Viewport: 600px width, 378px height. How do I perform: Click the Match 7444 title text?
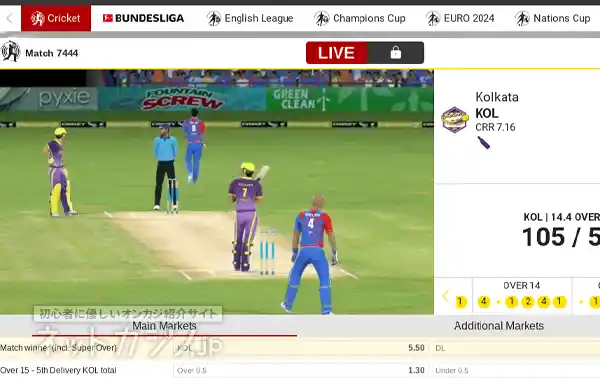click(x=52, y=53)
